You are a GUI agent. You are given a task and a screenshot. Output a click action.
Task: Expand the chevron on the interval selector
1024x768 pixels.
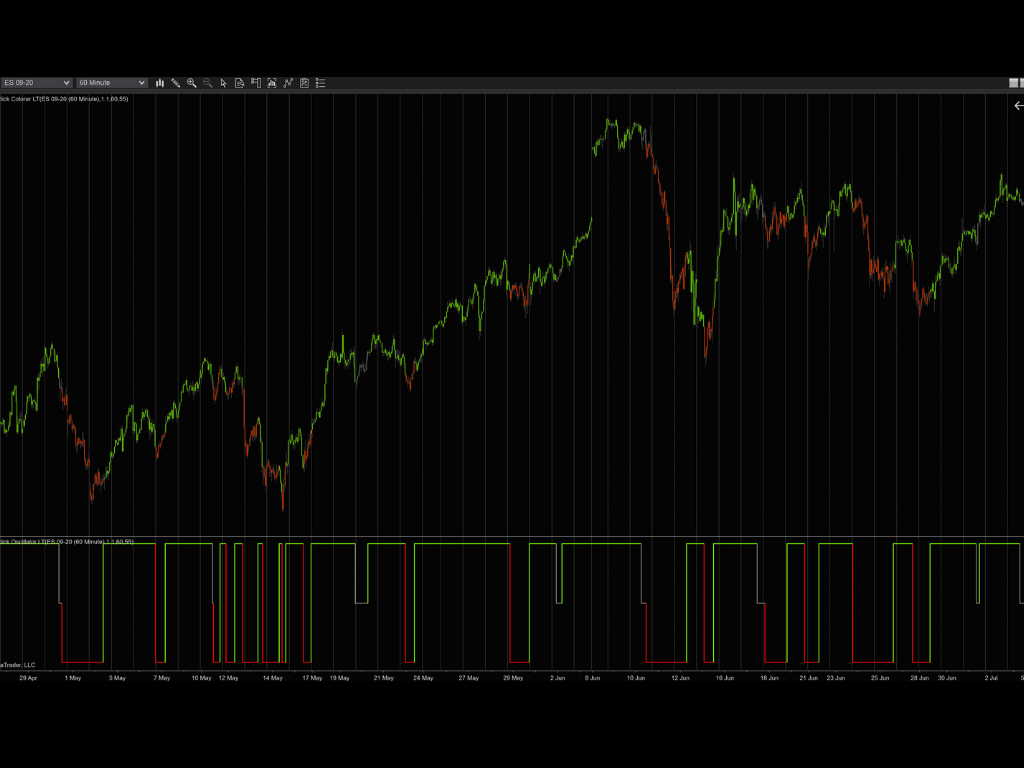pyautogui.click(x=140, y=83)
